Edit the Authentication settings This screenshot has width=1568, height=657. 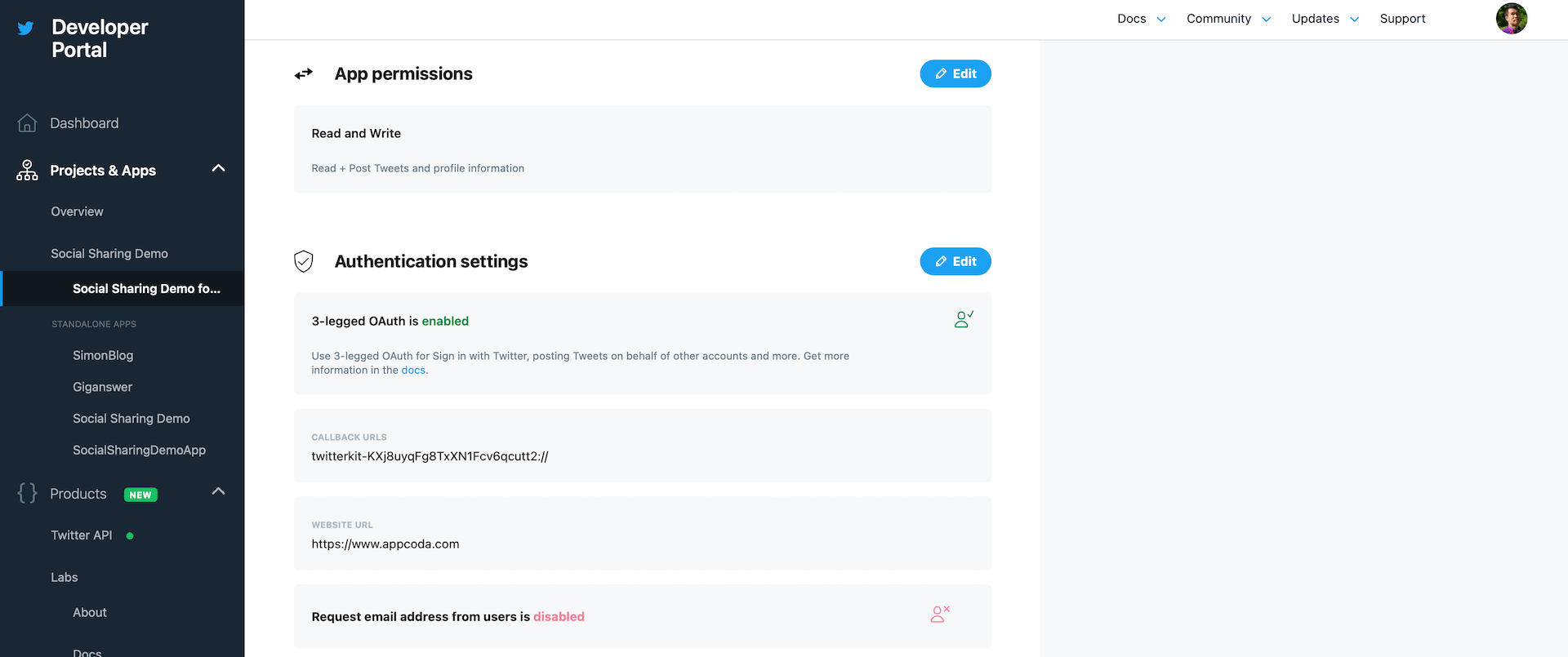(955, 261)
